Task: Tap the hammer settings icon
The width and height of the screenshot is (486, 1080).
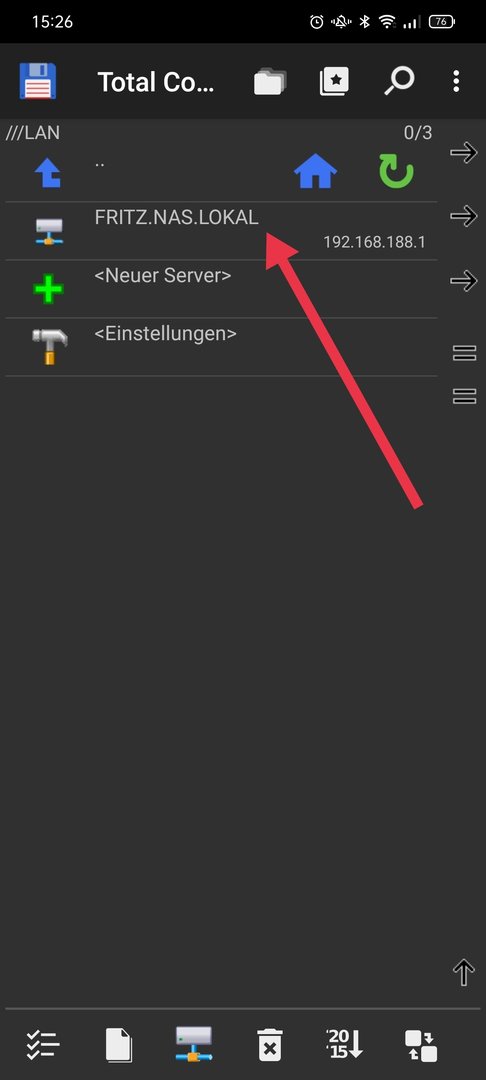Action: 50,346
